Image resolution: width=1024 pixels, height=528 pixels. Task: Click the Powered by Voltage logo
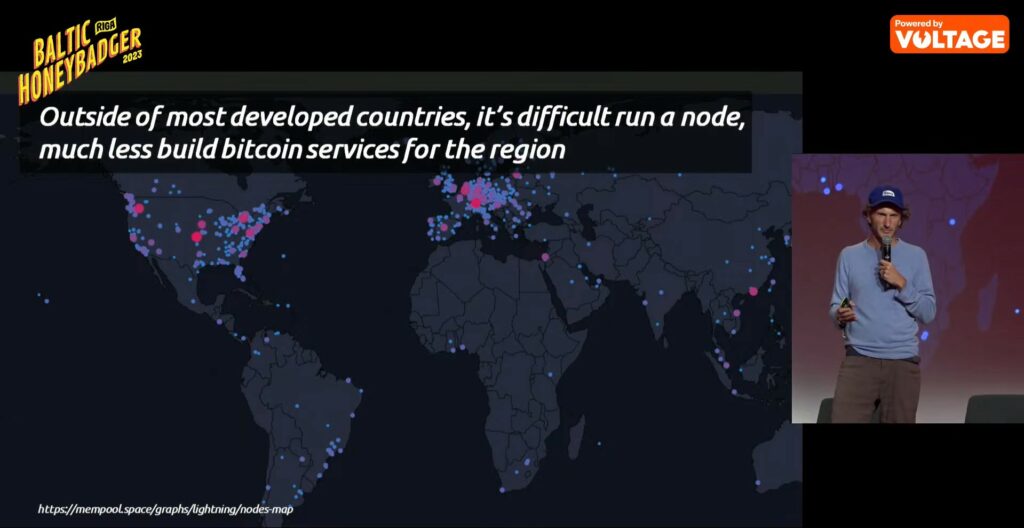(x=949, y=34)
